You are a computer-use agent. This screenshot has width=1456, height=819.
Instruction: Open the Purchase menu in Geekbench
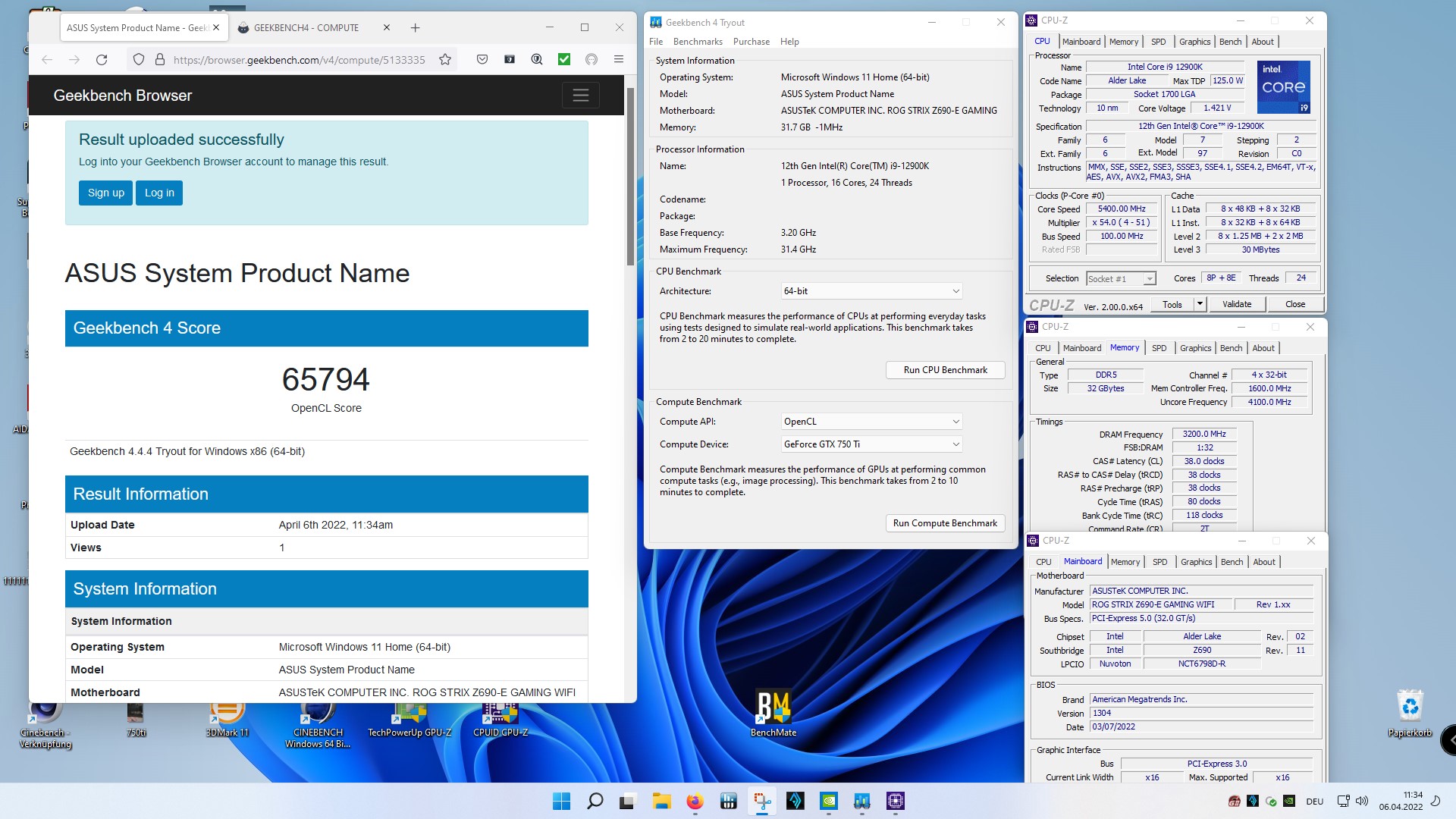pyautogui.click(x=752, y=42)
